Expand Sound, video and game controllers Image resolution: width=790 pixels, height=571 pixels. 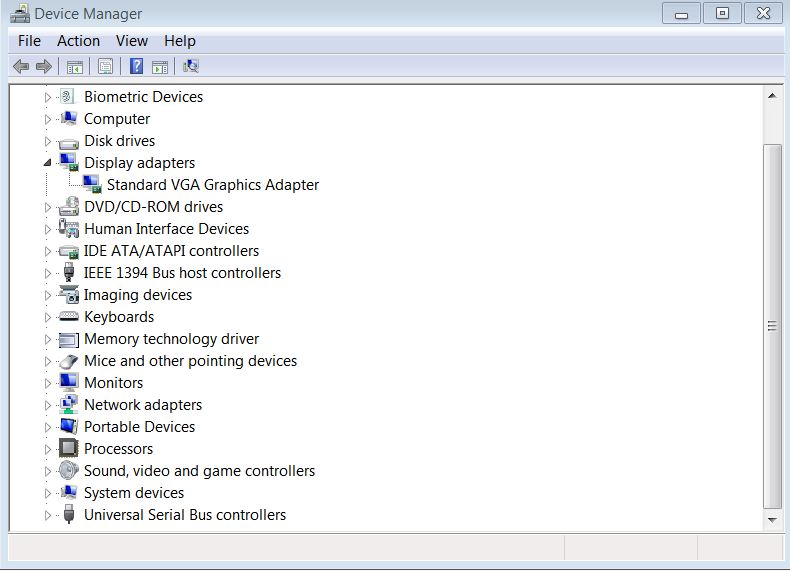pos(47,471)
